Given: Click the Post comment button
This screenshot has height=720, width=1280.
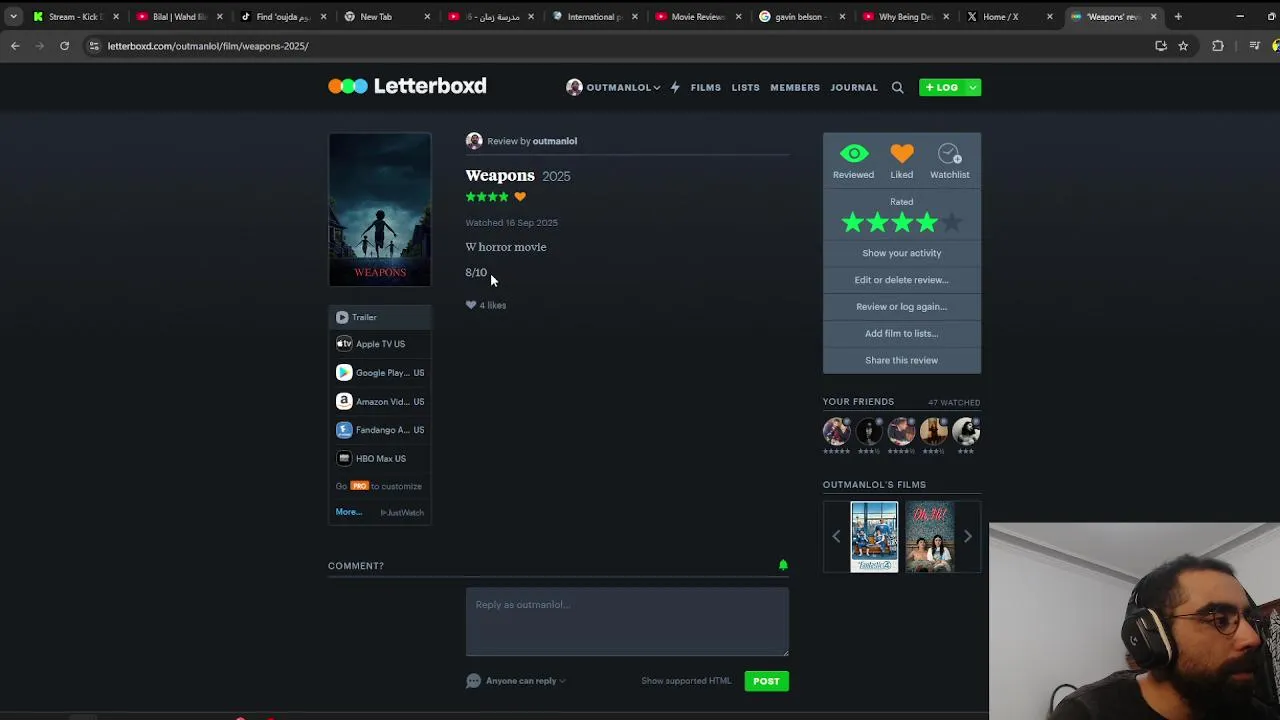Looking at the screenshot, I should pyautogui.click(x=766, y=681).
